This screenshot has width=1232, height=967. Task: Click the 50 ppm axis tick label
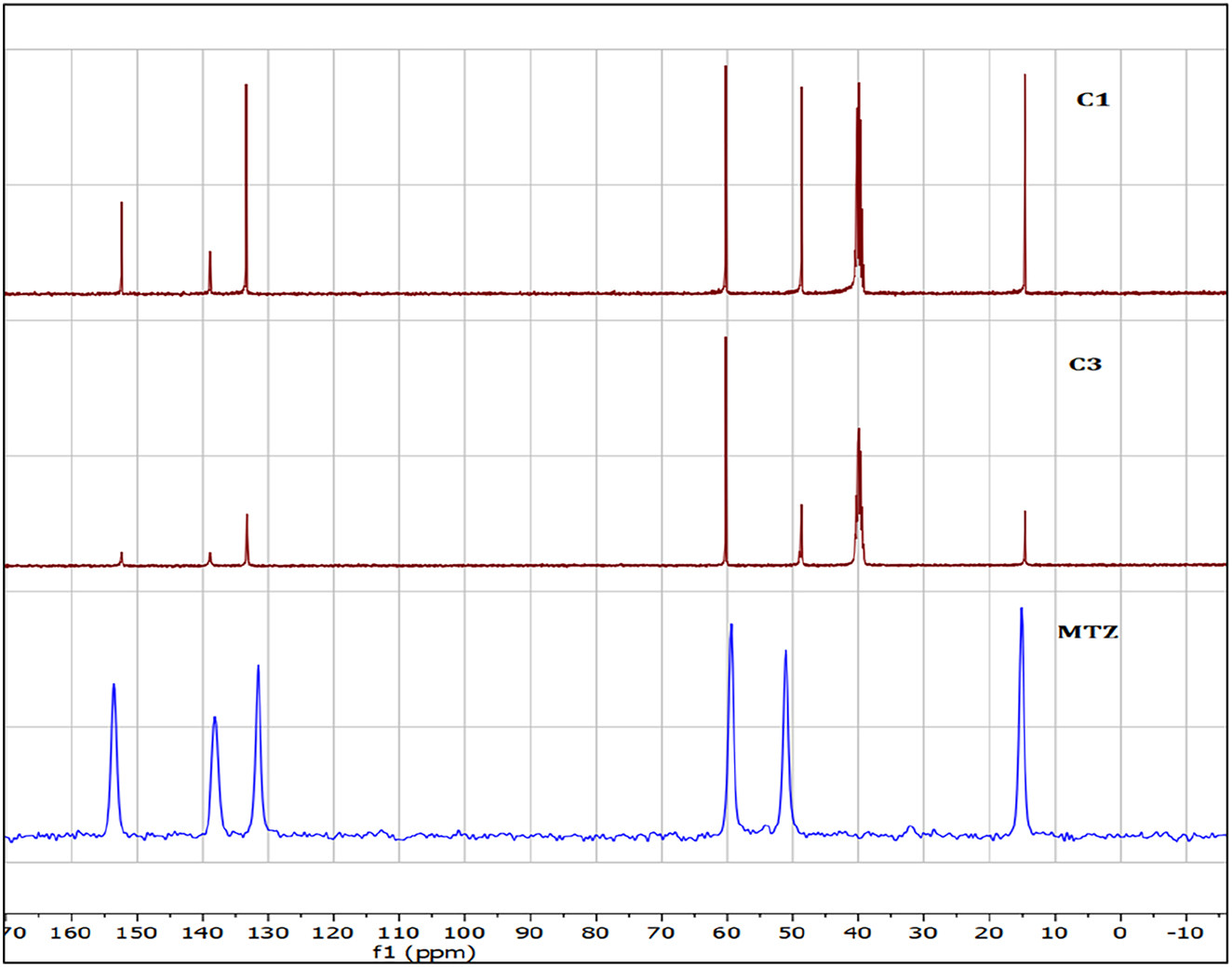(792, 933)
